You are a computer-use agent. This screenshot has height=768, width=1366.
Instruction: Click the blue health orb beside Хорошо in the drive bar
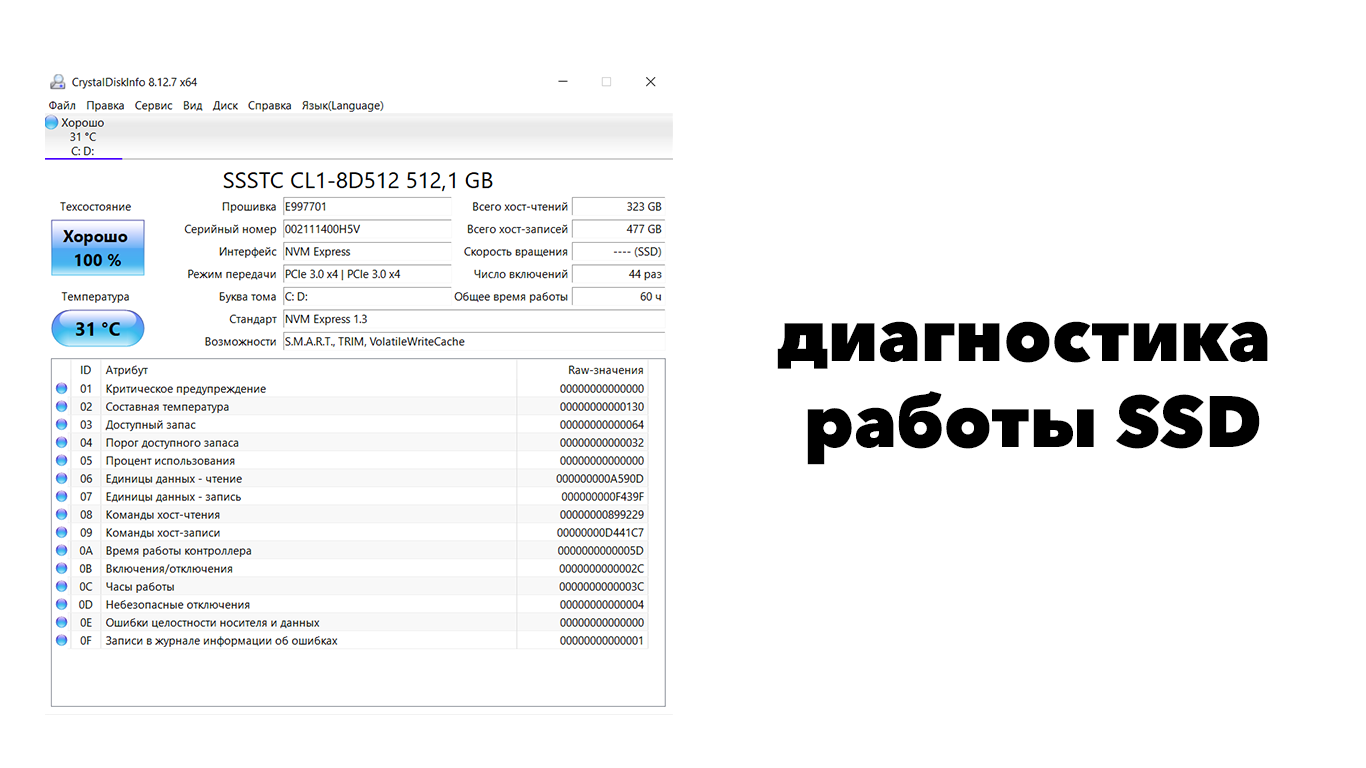pyautogui.click(x=52, y=122)
